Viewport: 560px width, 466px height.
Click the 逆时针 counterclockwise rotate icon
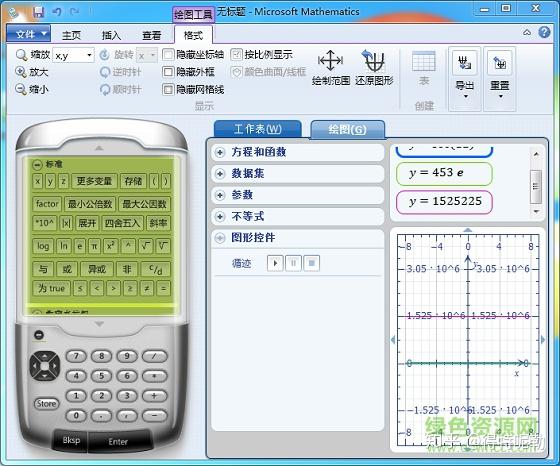tap(105, 72)
